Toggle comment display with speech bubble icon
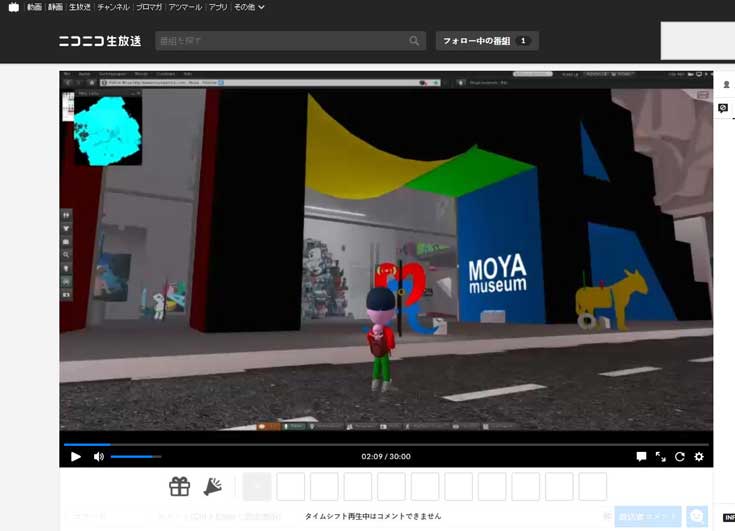Image resolution: width=735 pixels, height=531 pixels. click(x=641, y=457)
